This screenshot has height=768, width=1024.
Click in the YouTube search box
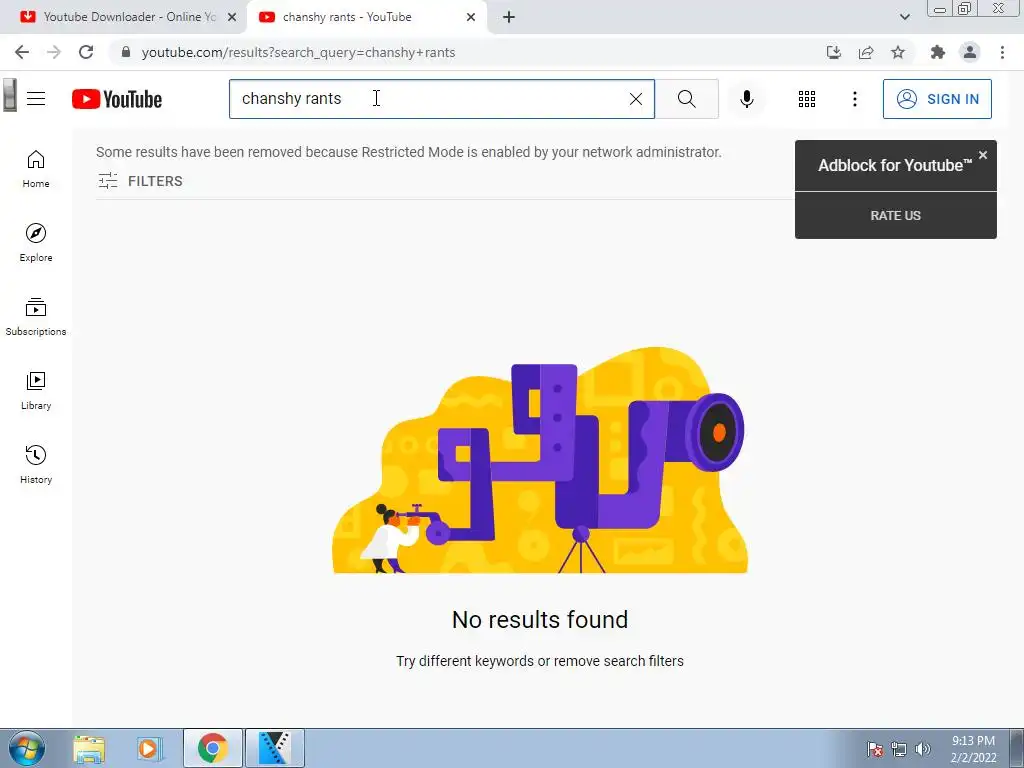441,99
